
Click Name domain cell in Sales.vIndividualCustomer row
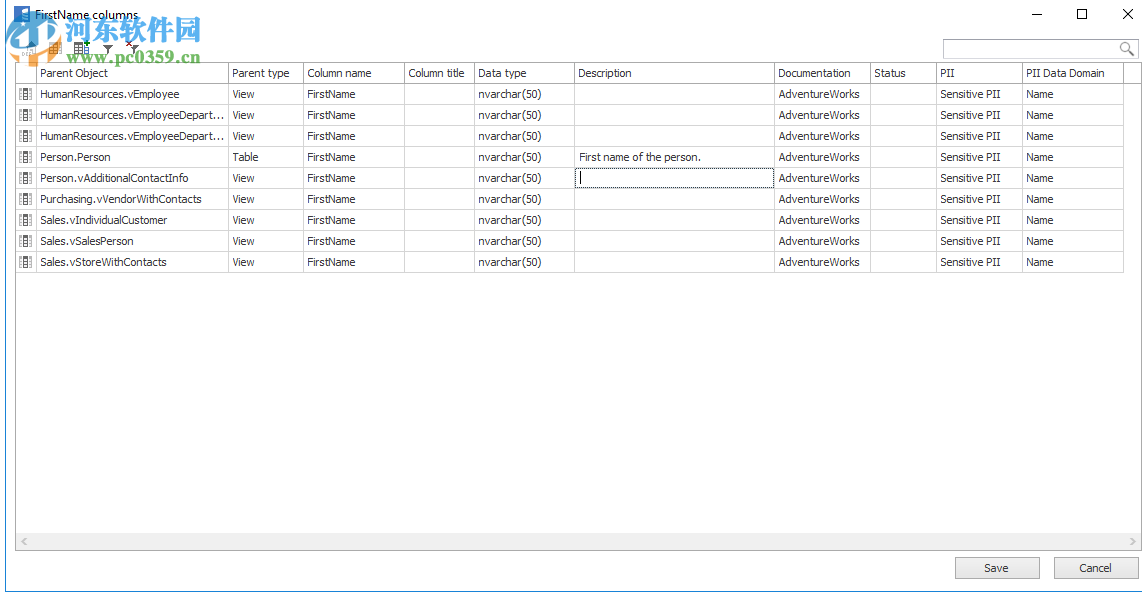[x=1073, y=221]
